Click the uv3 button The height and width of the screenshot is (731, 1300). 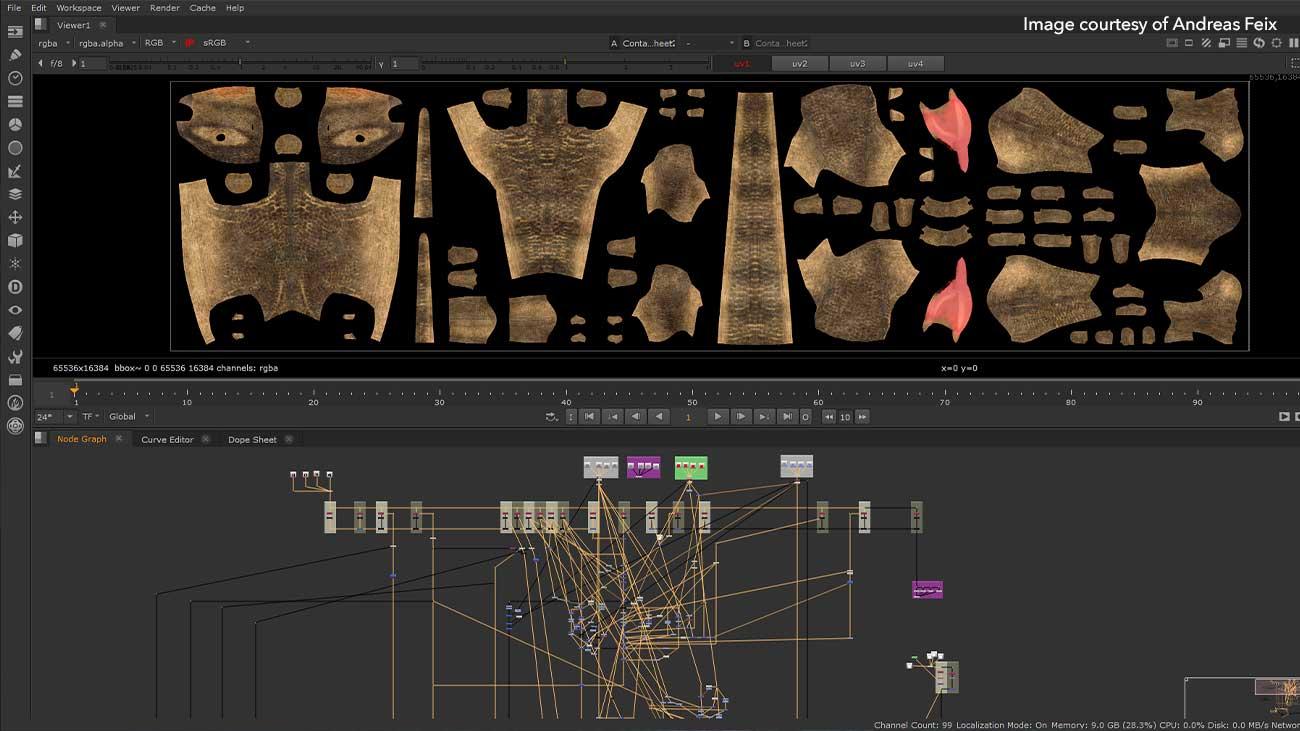click(857, 63)
